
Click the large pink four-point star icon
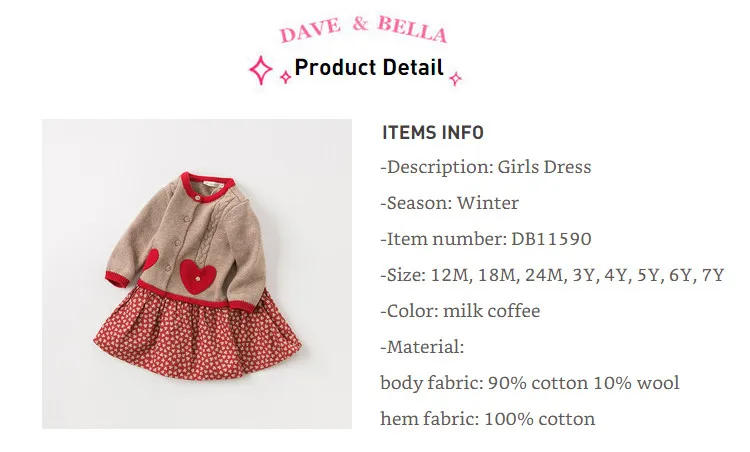click(x=261, y=70)
